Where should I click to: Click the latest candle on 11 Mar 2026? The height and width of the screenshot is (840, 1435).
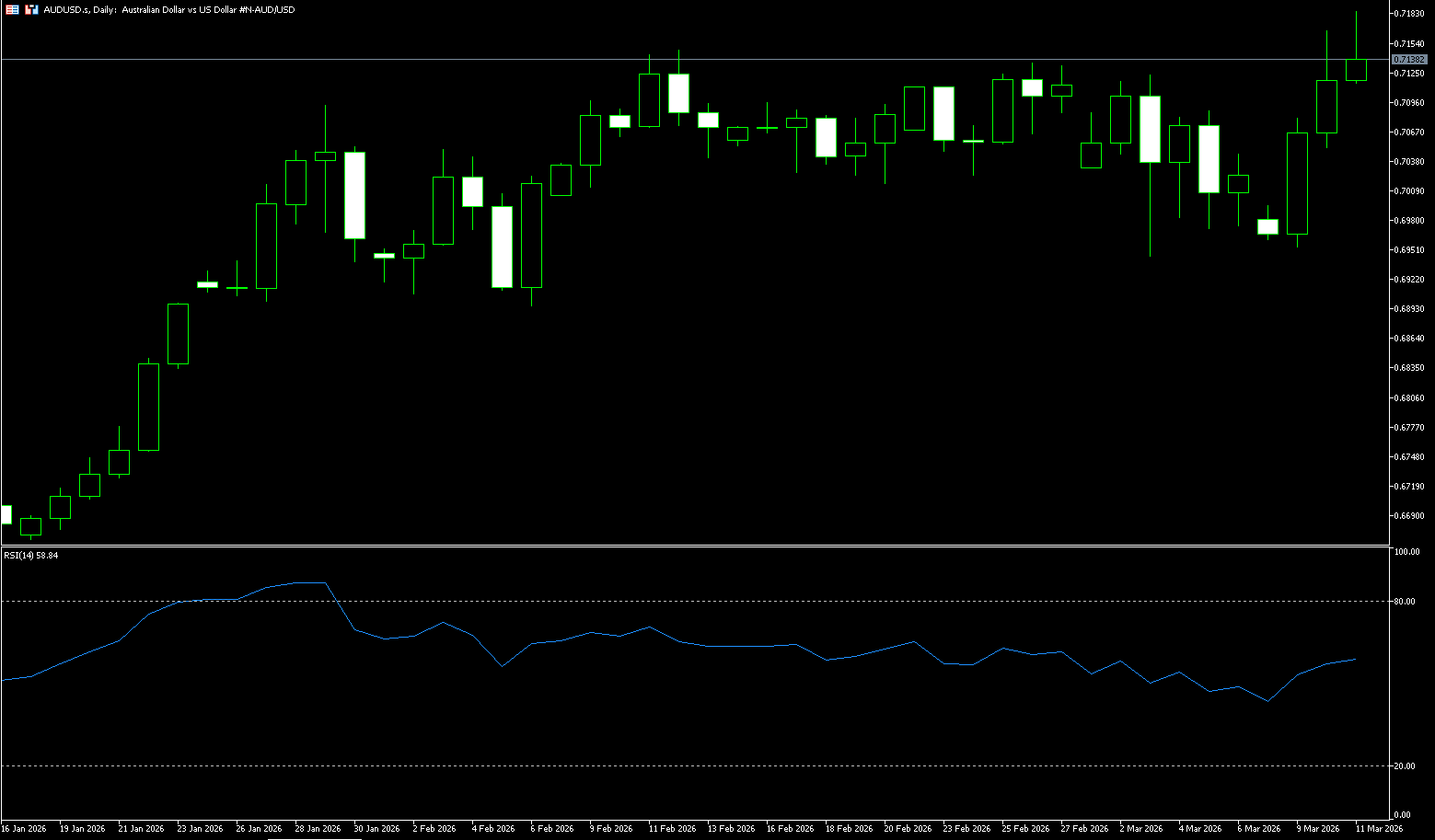tap(1356, 70)
